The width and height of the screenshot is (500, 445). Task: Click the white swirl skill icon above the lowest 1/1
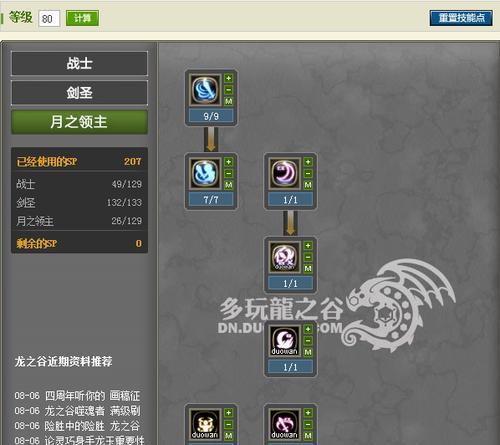click(x=284, y=340)
